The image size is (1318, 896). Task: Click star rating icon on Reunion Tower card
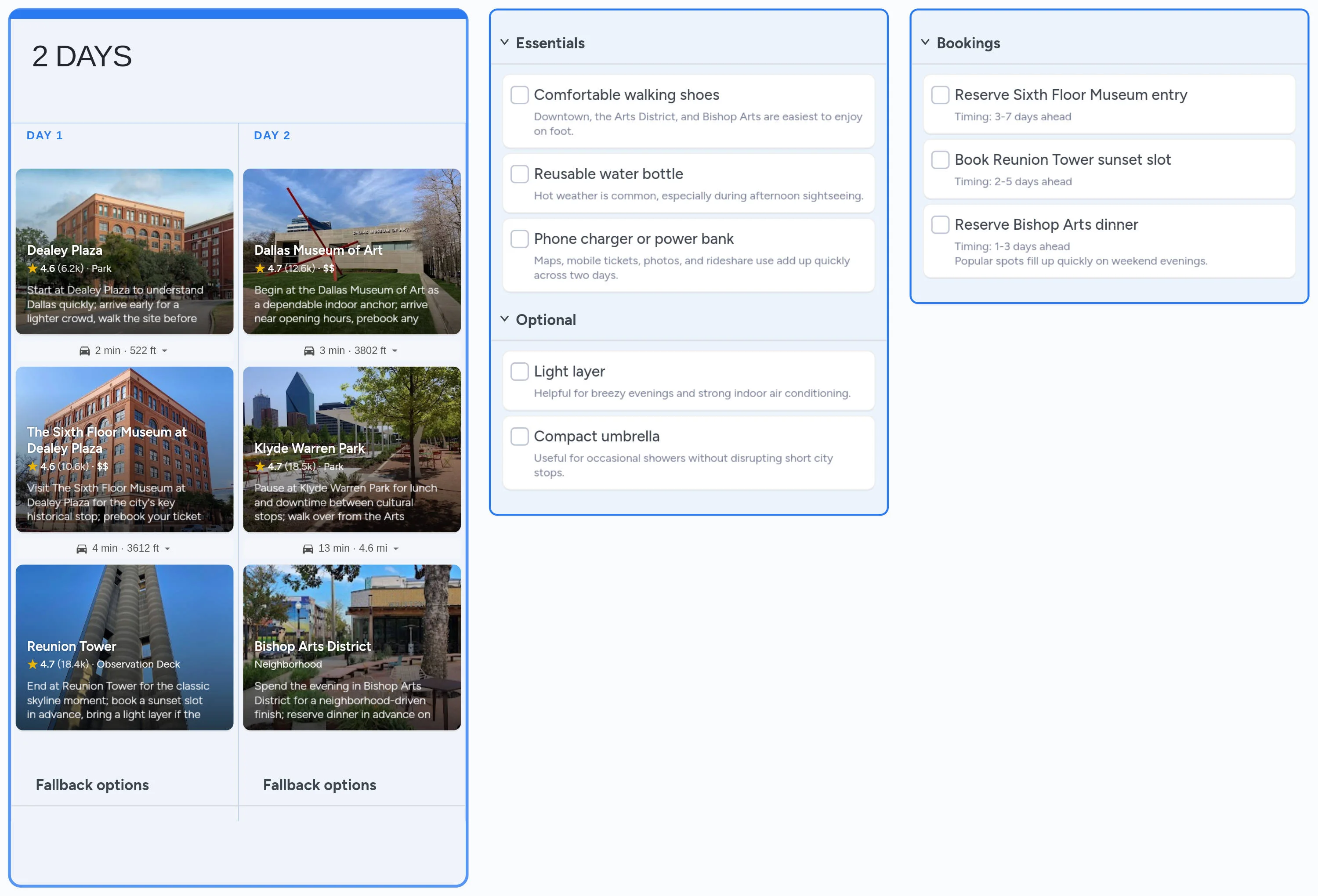click(x=33, y=664)
